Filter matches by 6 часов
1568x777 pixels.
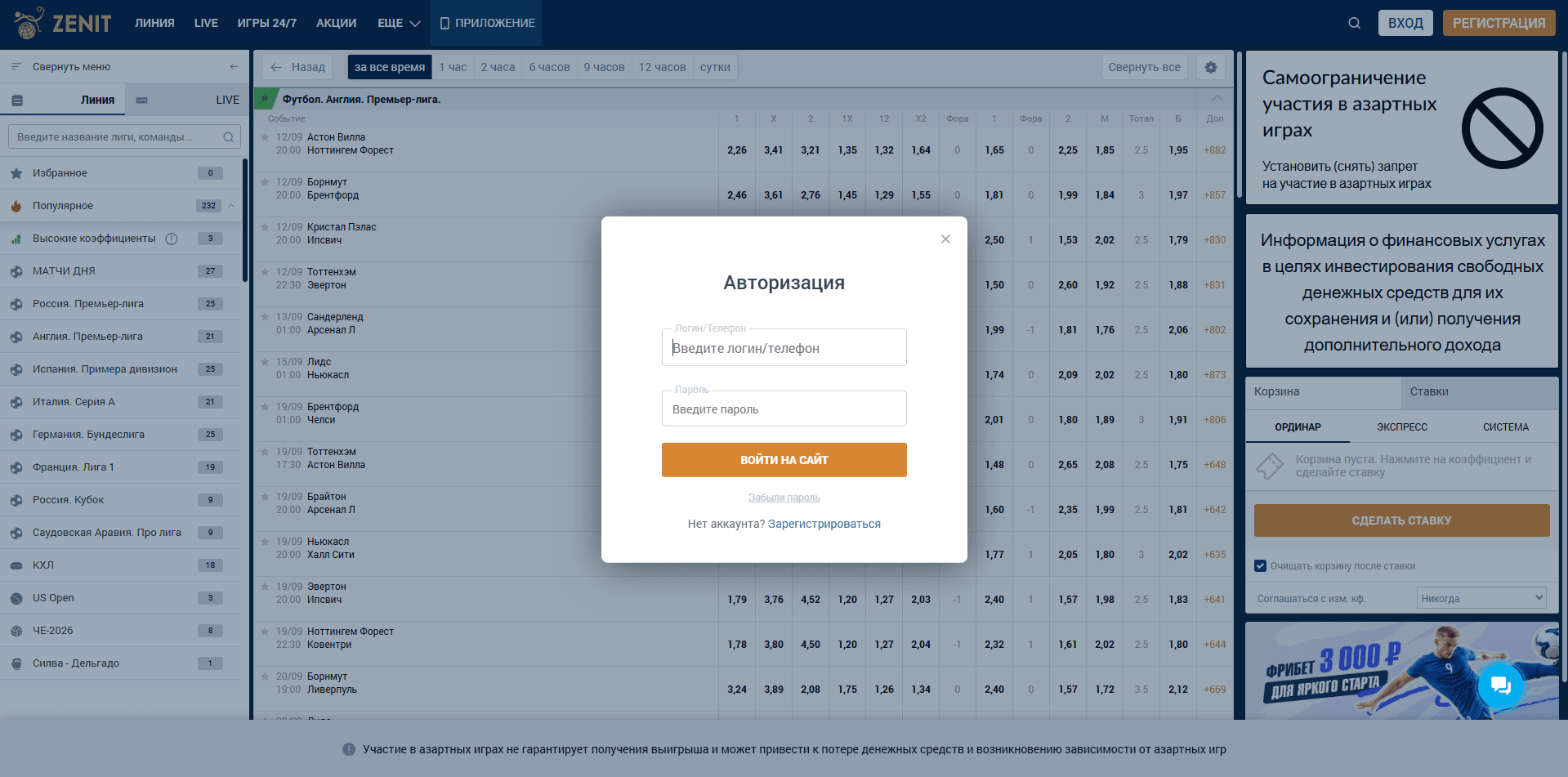[549, 67]
